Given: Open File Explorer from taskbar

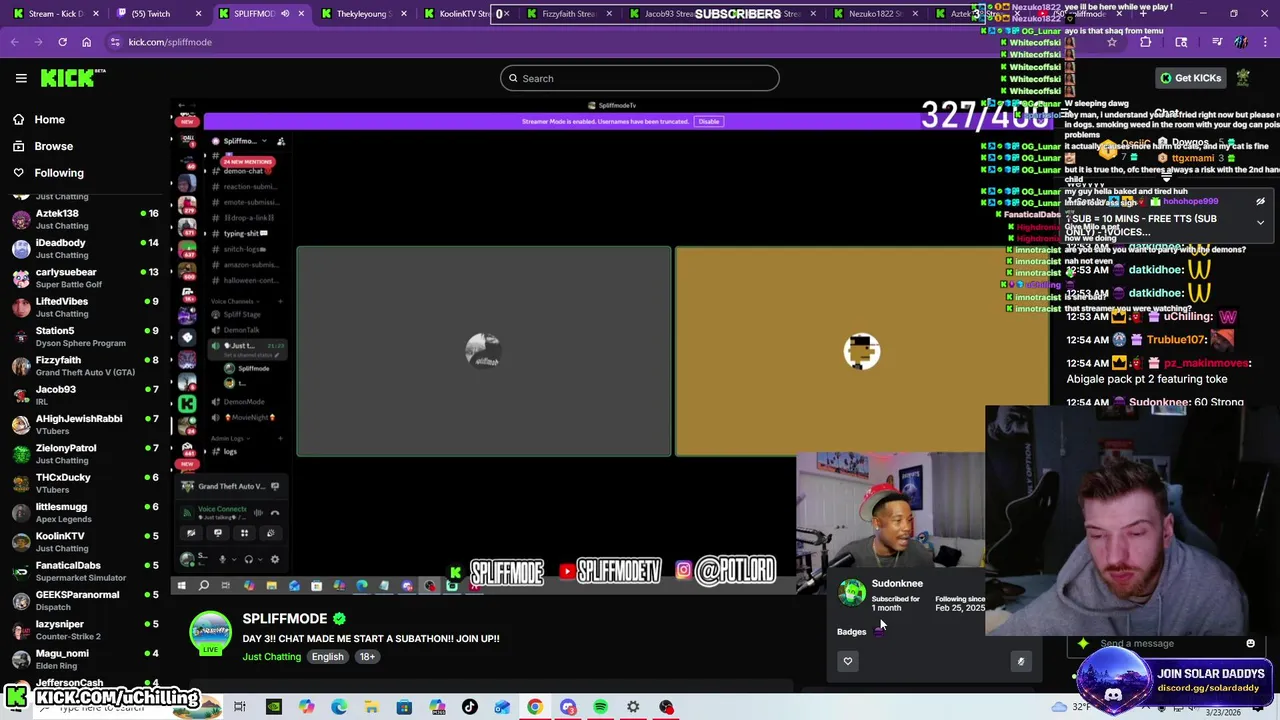Looking at the screenshot, I should [371, 707].
